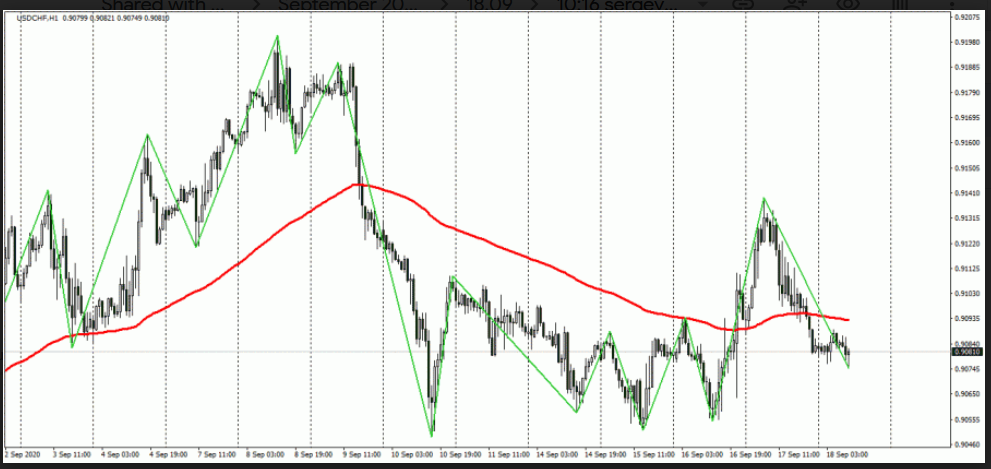Click the 0.91505 price axis label
The image size is (991, 469).
tap(968, 168)
